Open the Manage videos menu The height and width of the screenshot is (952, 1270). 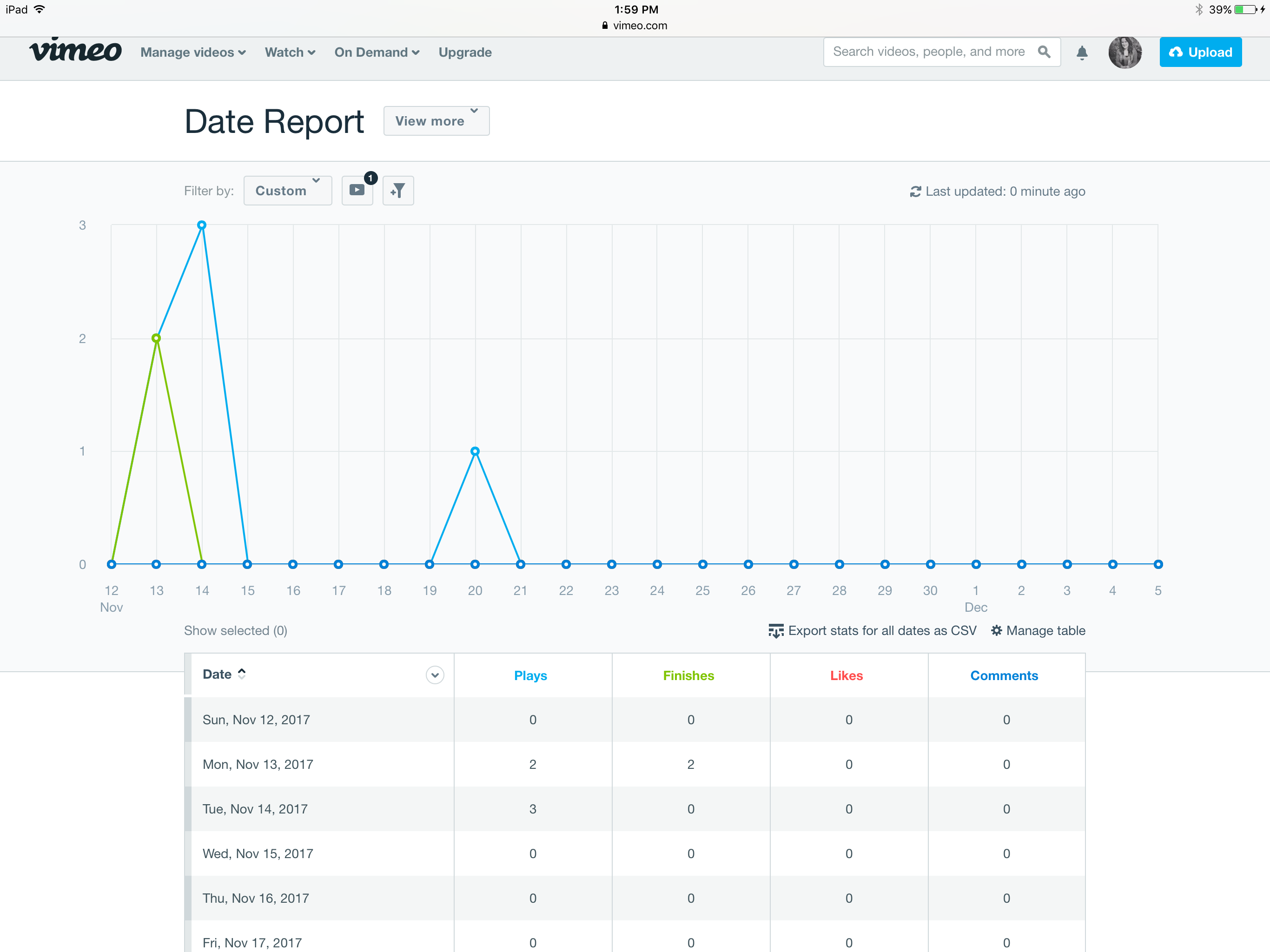coord(193,52)
